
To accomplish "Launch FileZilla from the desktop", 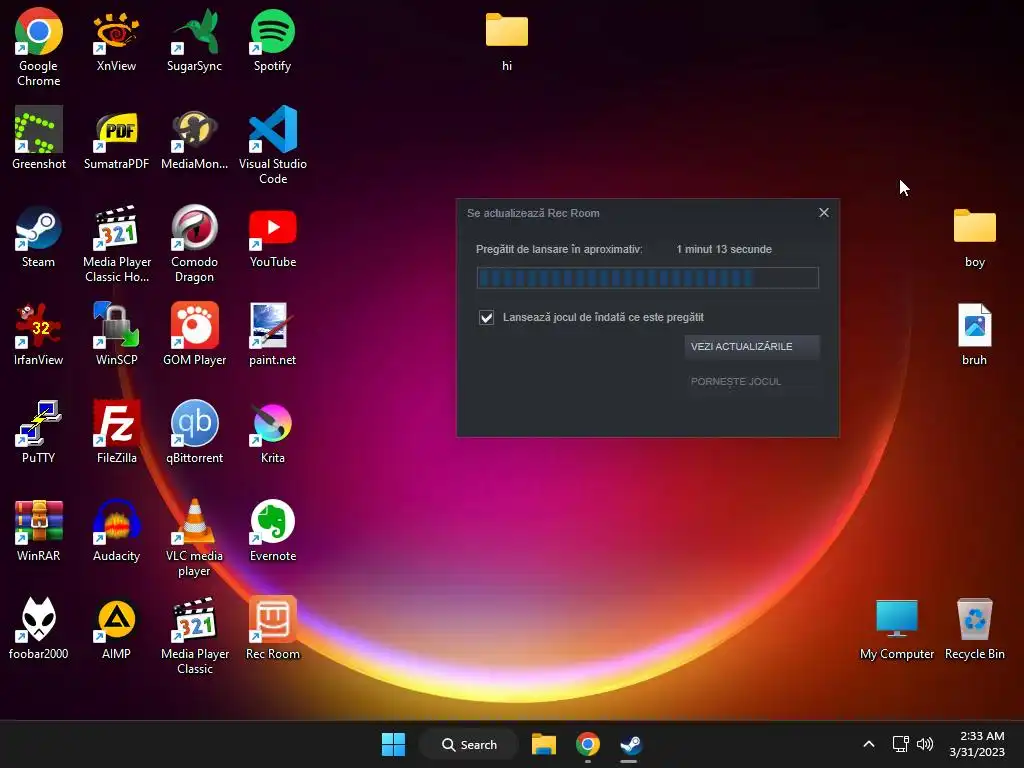I will pos(116,432).
